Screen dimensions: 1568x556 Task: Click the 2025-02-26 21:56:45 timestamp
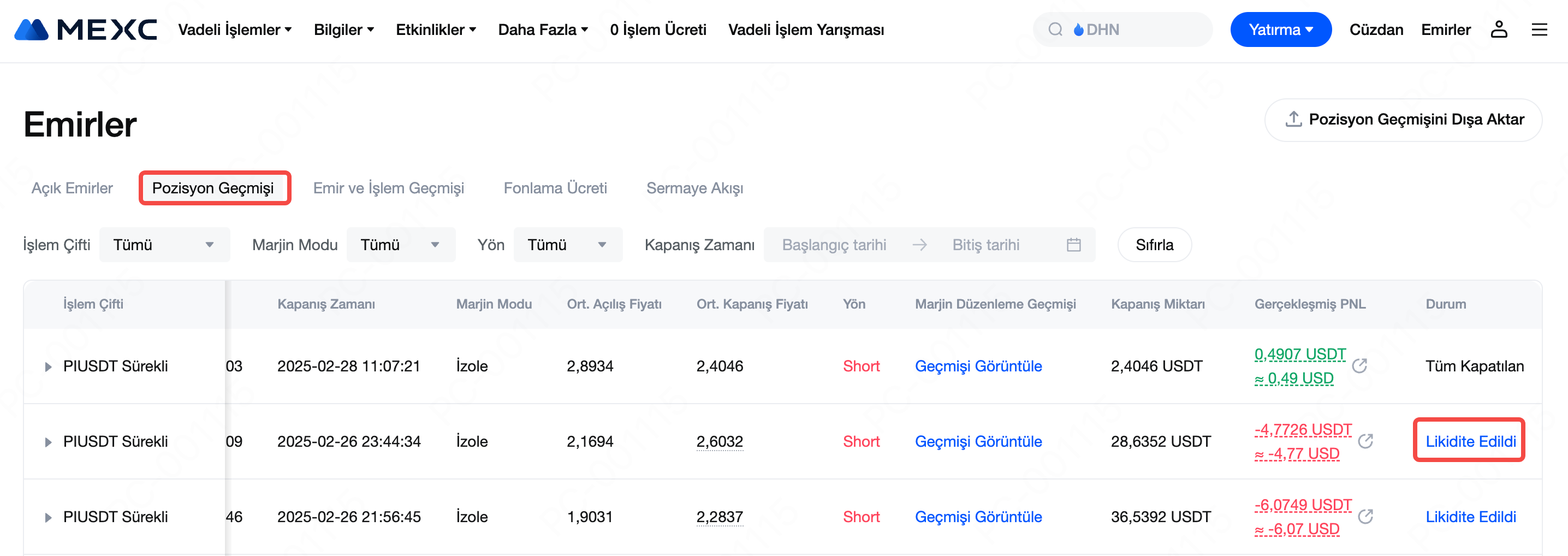coord(349,517)
